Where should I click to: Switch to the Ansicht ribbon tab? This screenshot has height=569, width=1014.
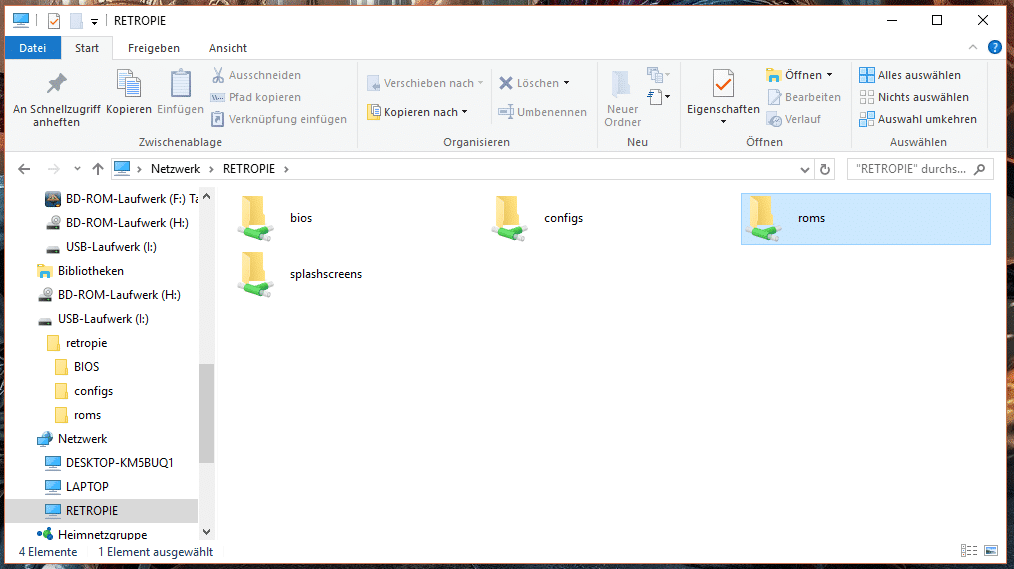click(228, 48)
